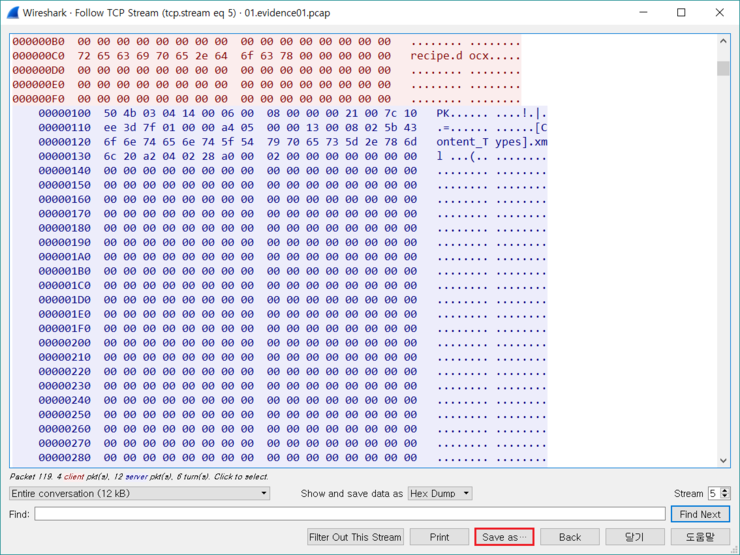The image size is (740, 555).
Task: Select the hex row at offset 00000250
Action: coord(293,414)
